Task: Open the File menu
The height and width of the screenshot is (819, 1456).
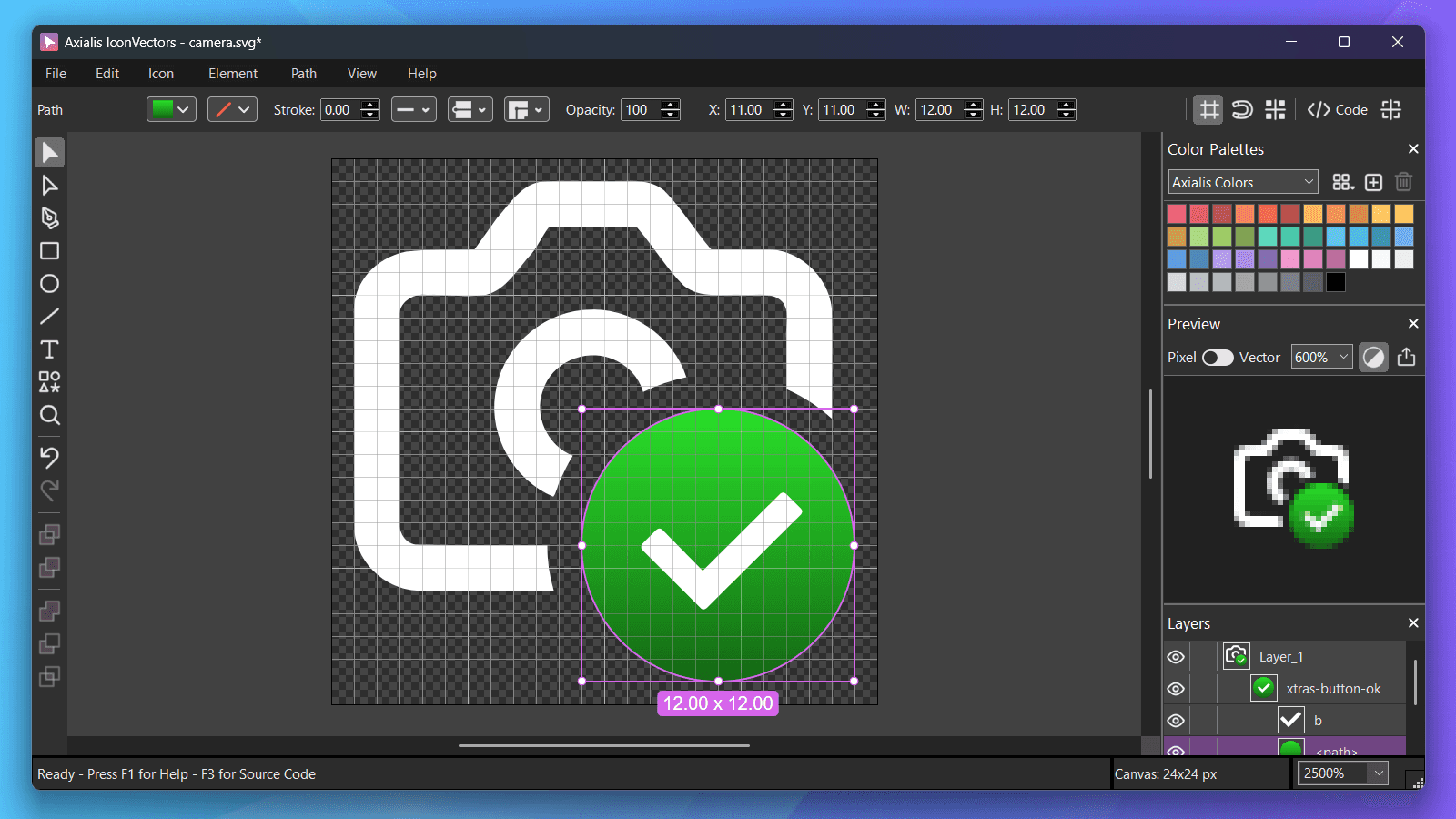Action: pyautogui.click(x=56, y=74)
